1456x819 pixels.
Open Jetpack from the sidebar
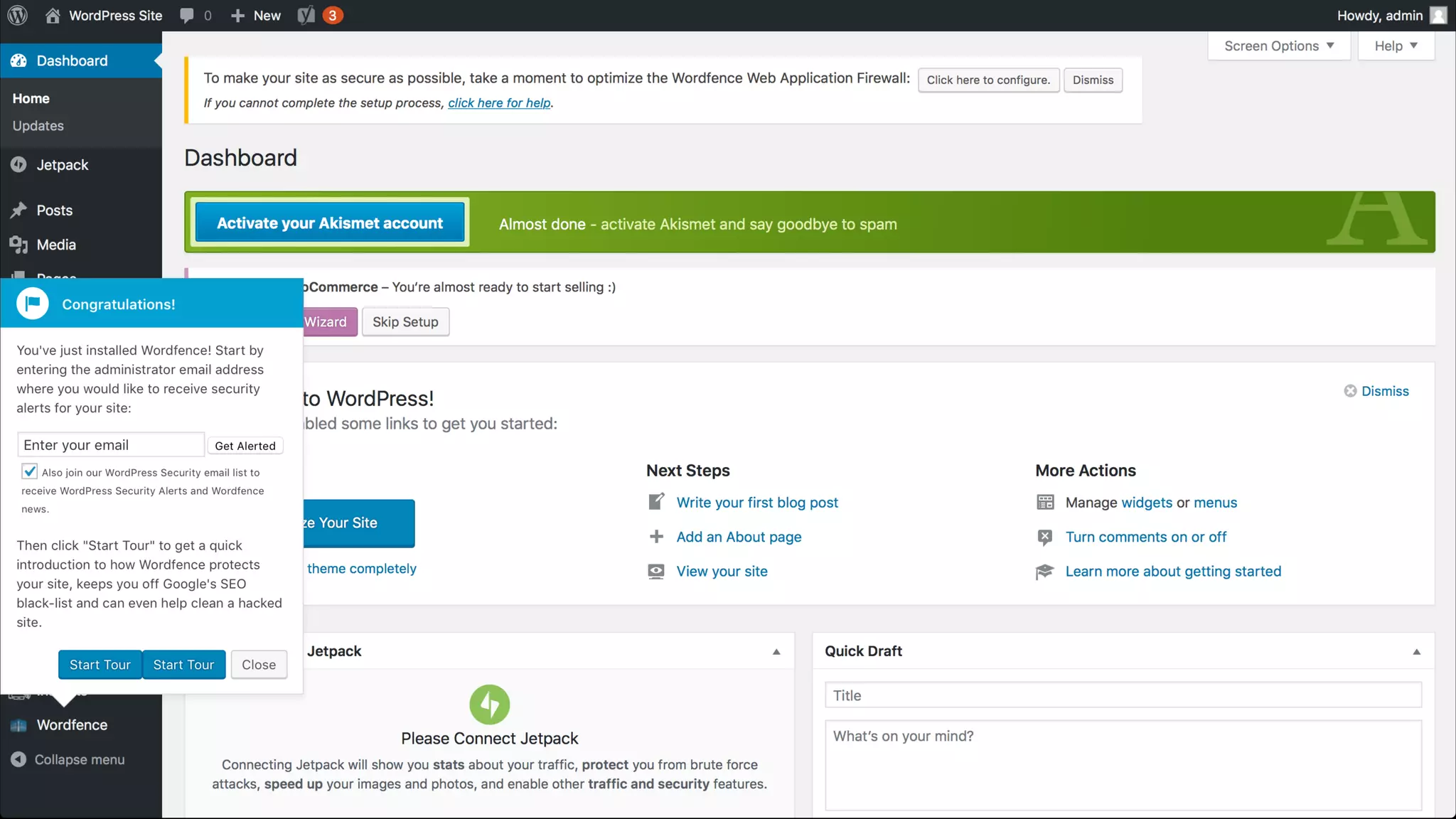tap(62, 165)
